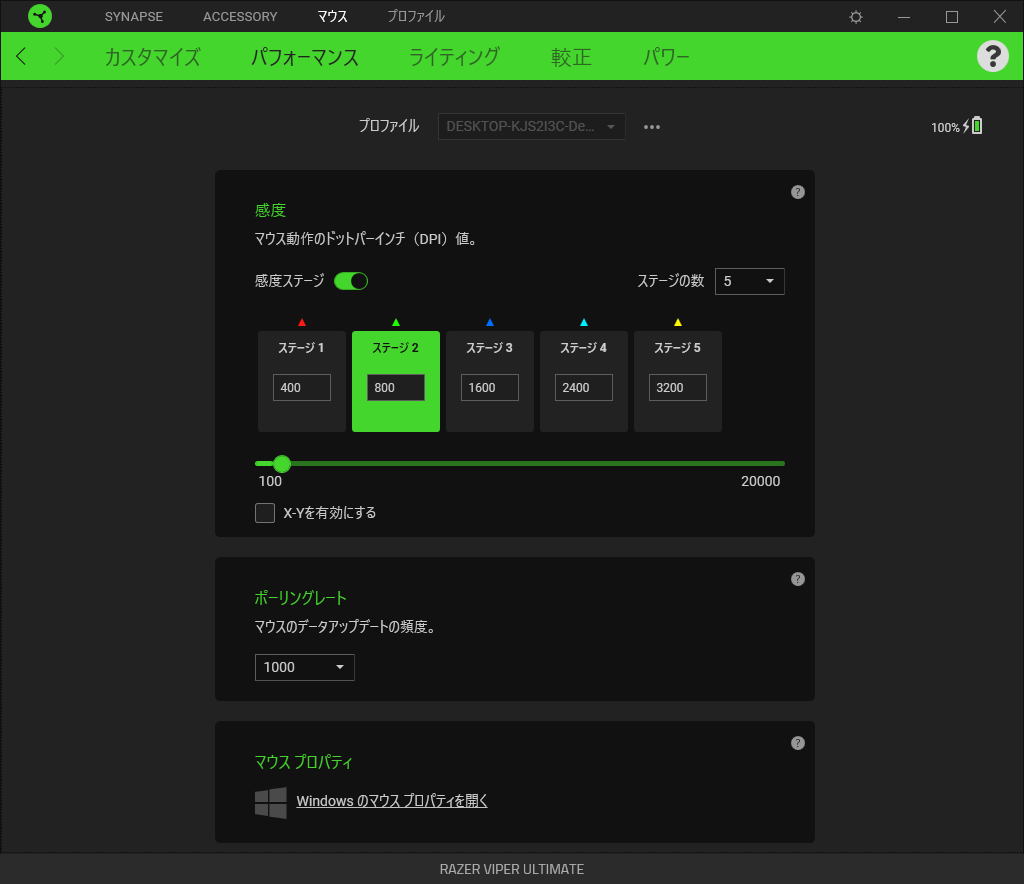This screenshot has height=884, width=1024.
Task: Click the battery charging status icon
Action: coord(972,125)
